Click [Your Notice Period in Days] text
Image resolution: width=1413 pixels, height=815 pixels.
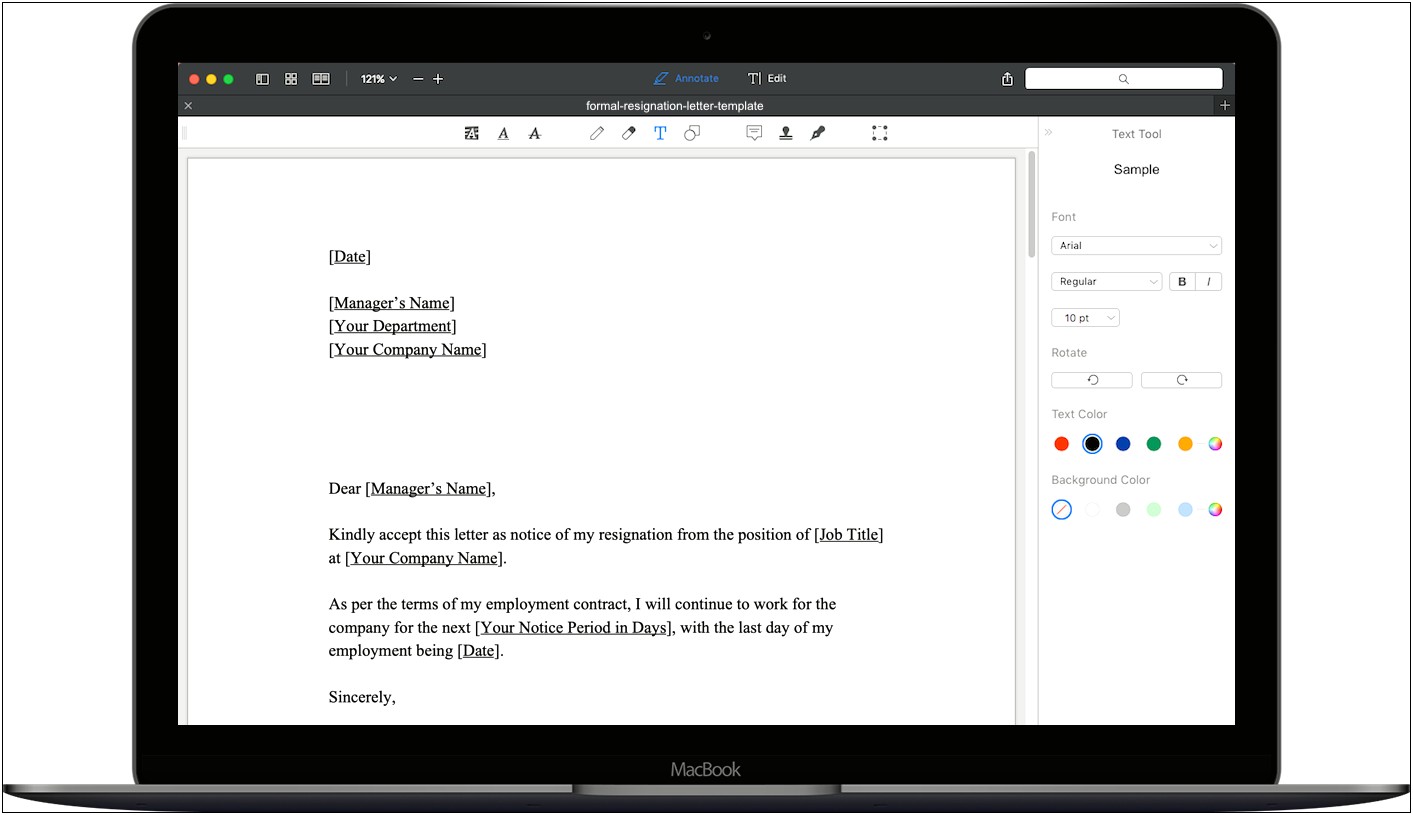tap(574, 628)
